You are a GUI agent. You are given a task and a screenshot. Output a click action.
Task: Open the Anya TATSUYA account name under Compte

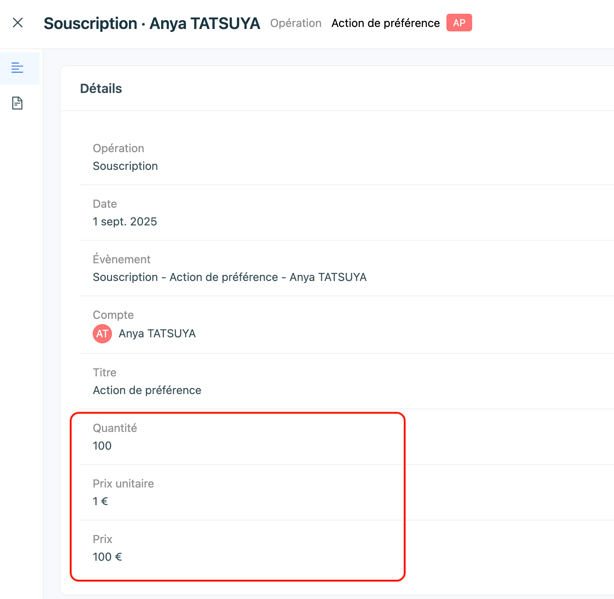click(x=157, y=334)
